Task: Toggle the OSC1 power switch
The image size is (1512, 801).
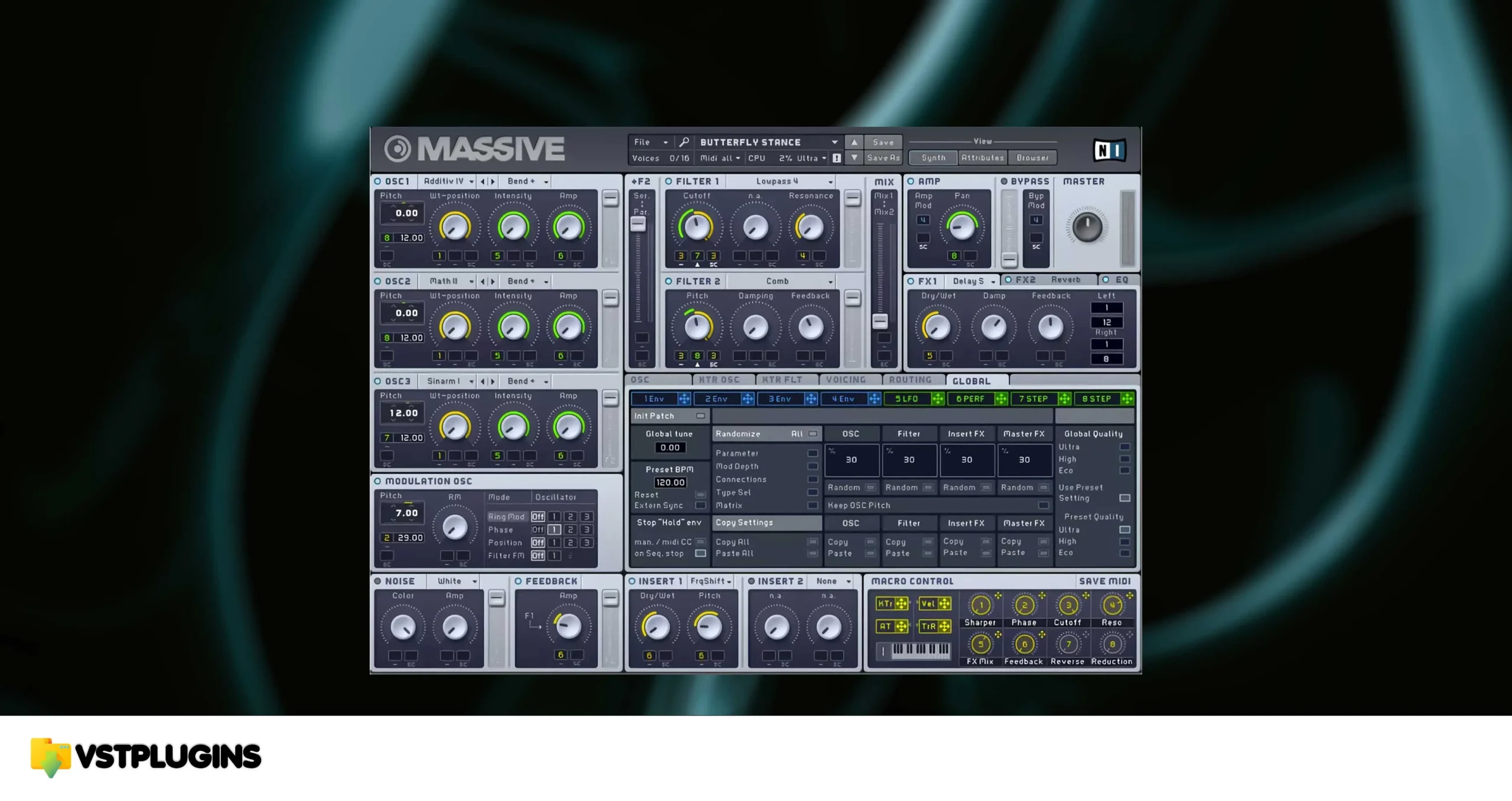Action: click(378, 182)
